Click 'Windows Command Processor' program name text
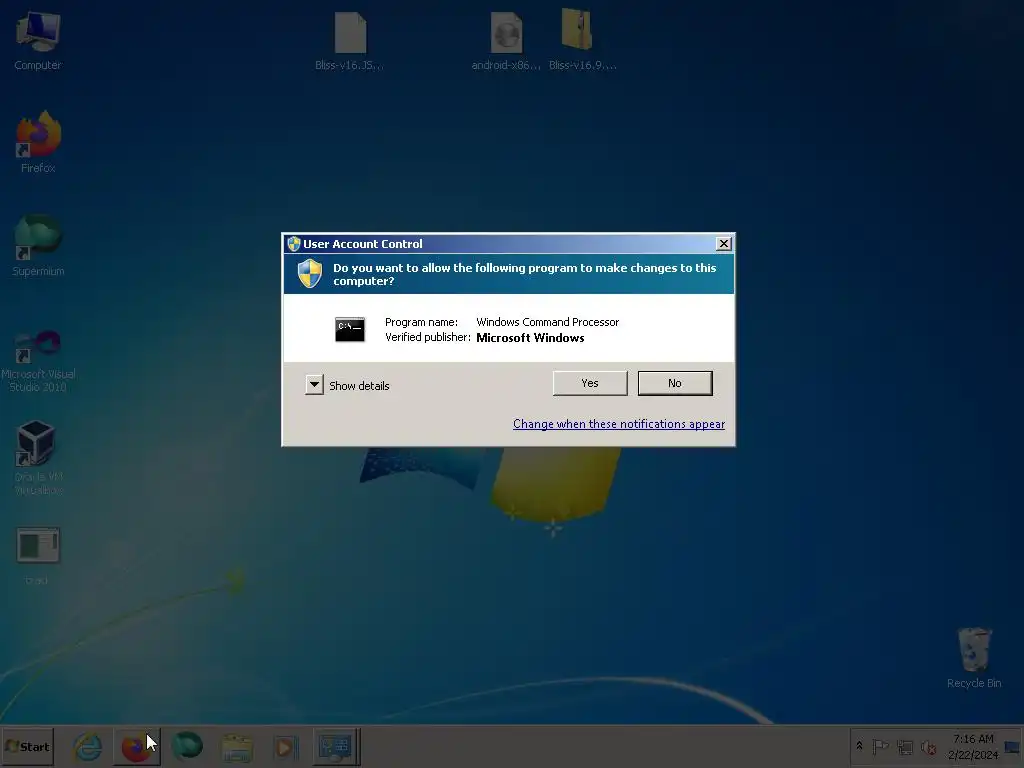This screenshot has width=1024, height=768. point(547,322)
